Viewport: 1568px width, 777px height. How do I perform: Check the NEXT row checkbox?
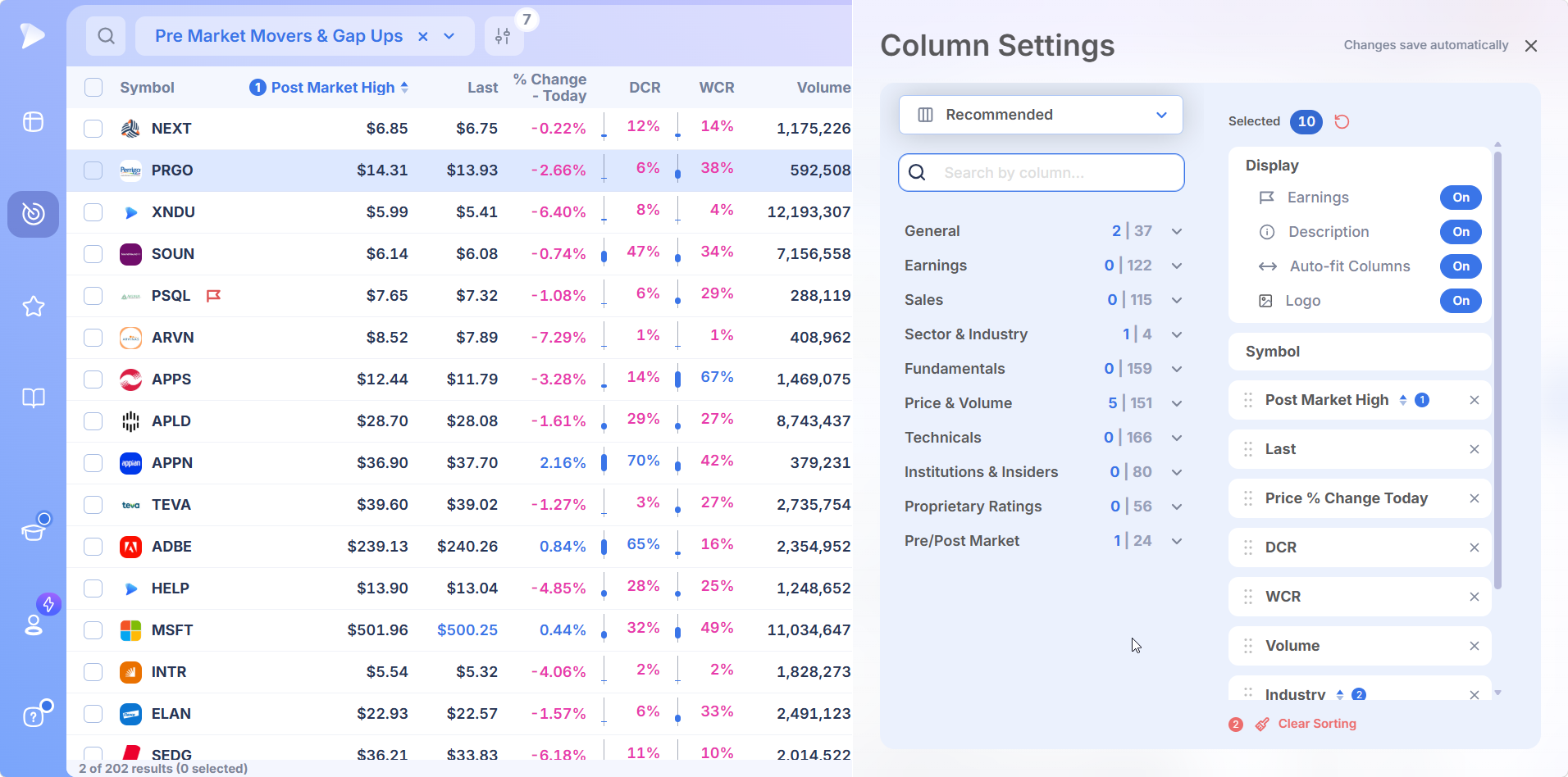[x=93, y=129]
